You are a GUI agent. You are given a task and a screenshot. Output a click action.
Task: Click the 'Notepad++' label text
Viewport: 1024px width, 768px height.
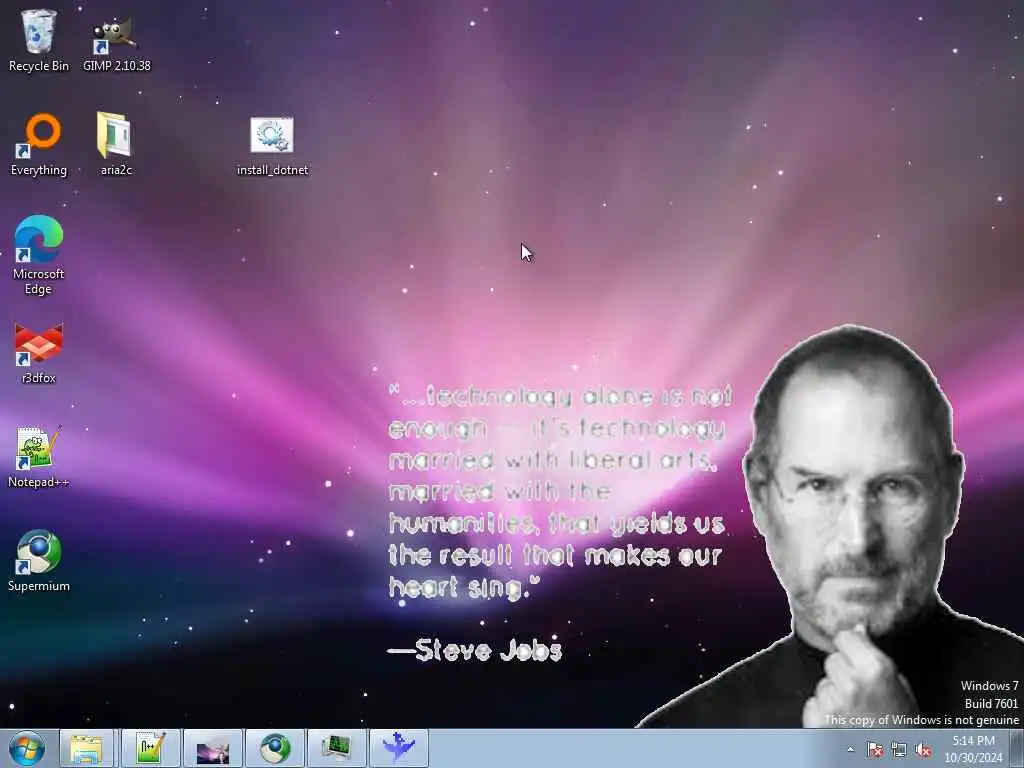[39, 482]
